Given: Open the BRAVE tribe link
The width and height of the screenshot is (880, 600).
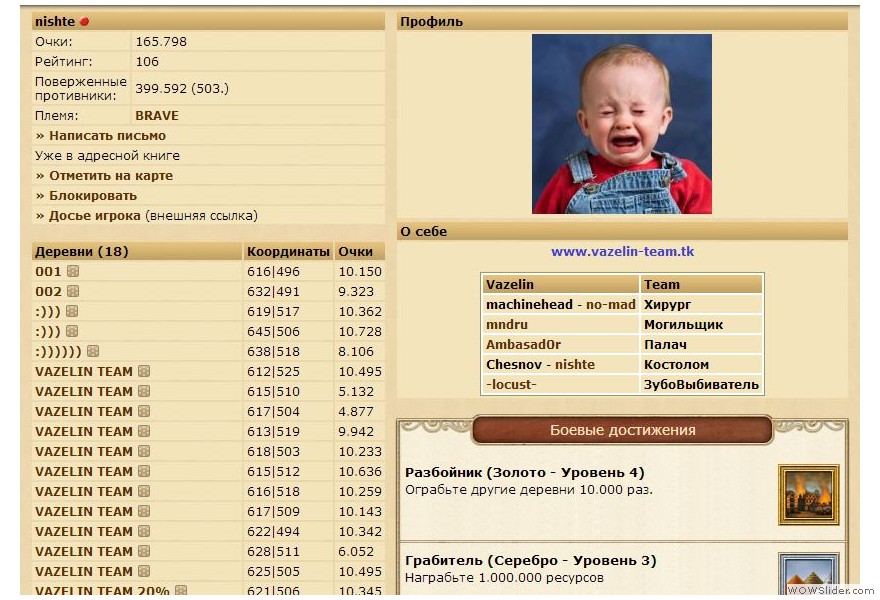Looking at the screenshot, I should [157, 116].
